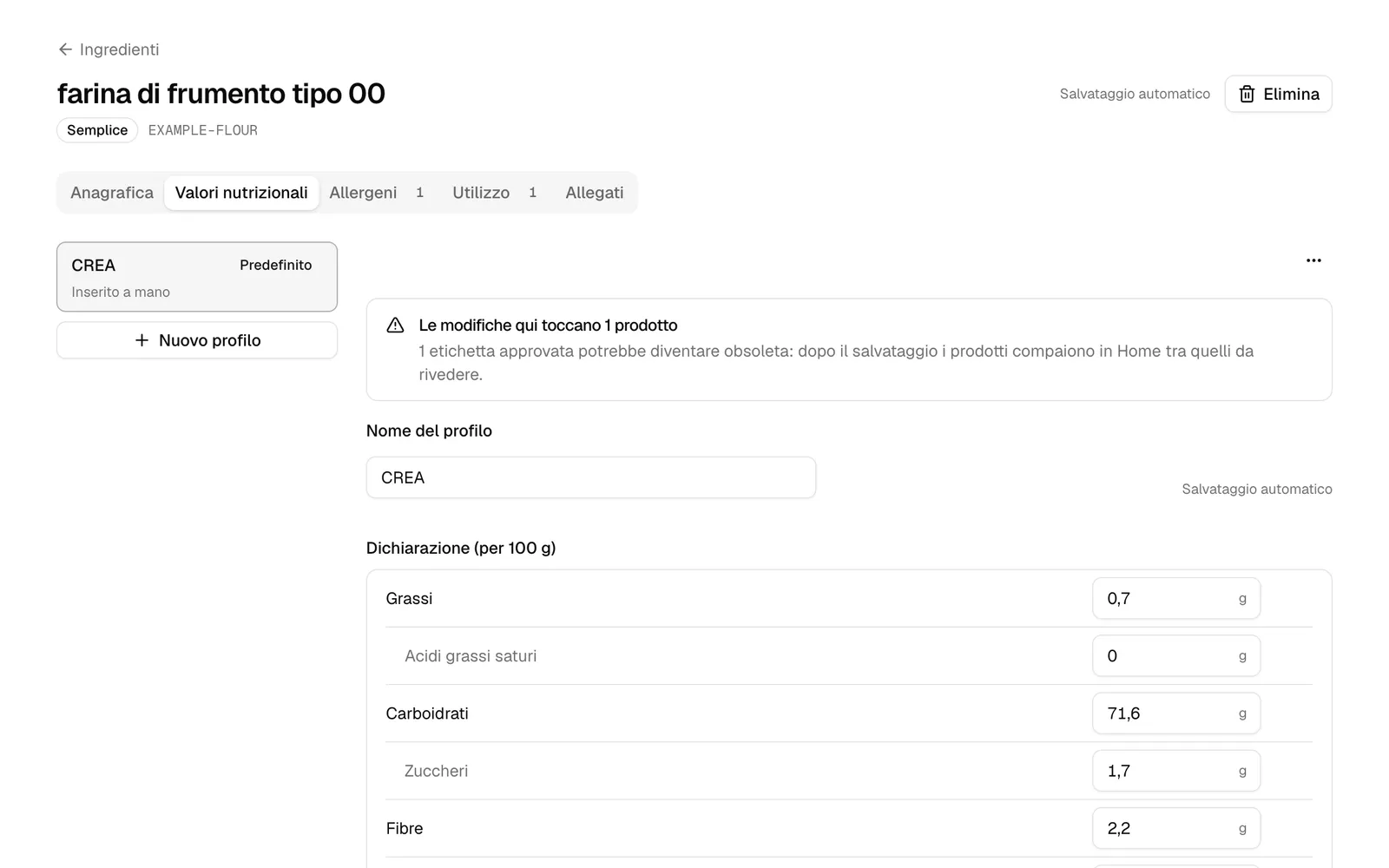Click the back arrow next to Ingredienti
1389x868 pixels.
coord(65,49)
